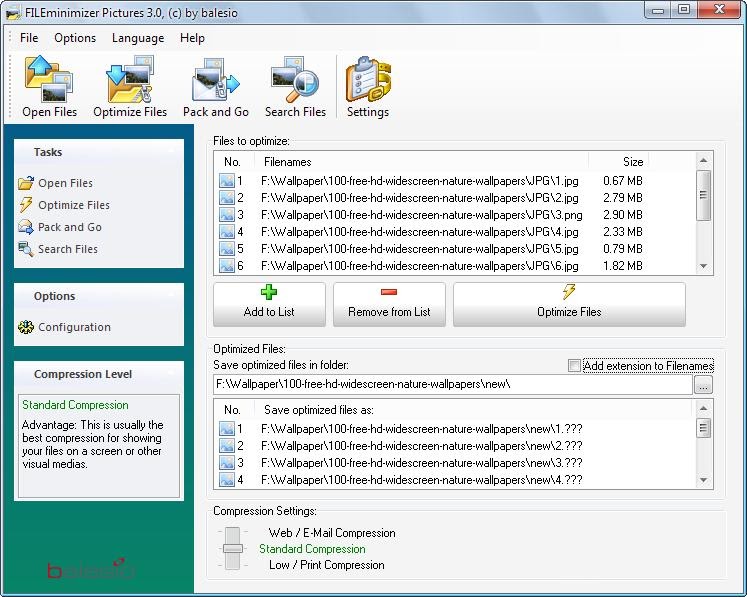The height and width of the screenshot is (597, 747).
Task: Select image icon of file row 3.png
Action: pos(227,214)
